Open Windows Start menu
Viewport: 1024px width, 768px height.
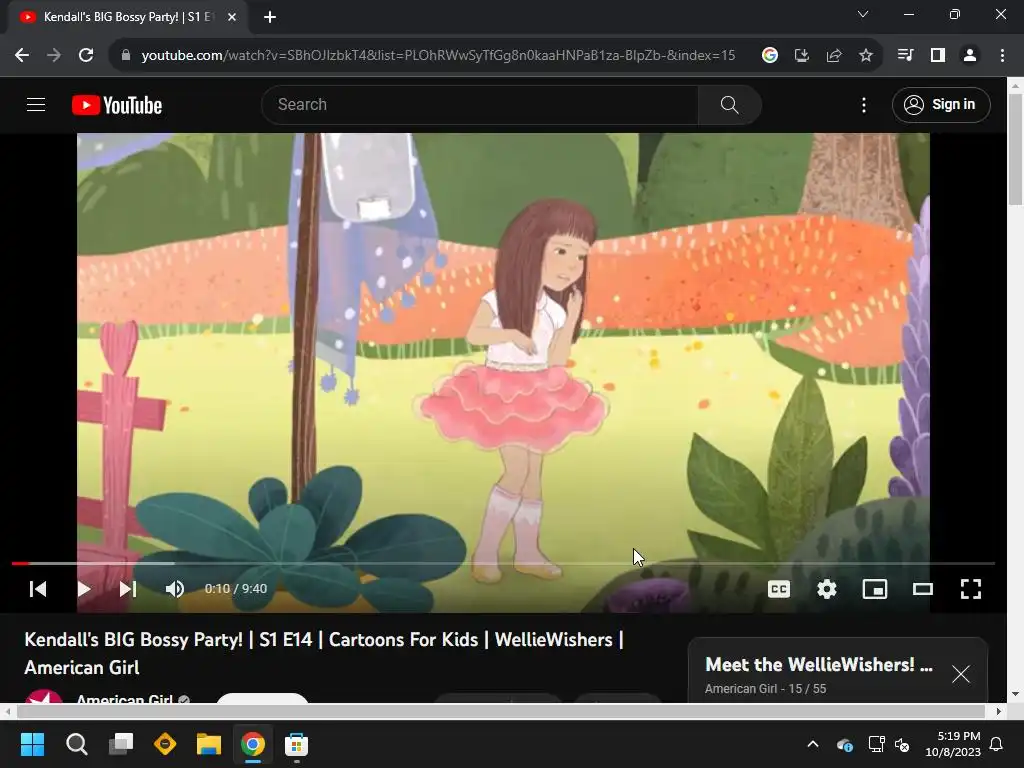click(x=32, y=744)
